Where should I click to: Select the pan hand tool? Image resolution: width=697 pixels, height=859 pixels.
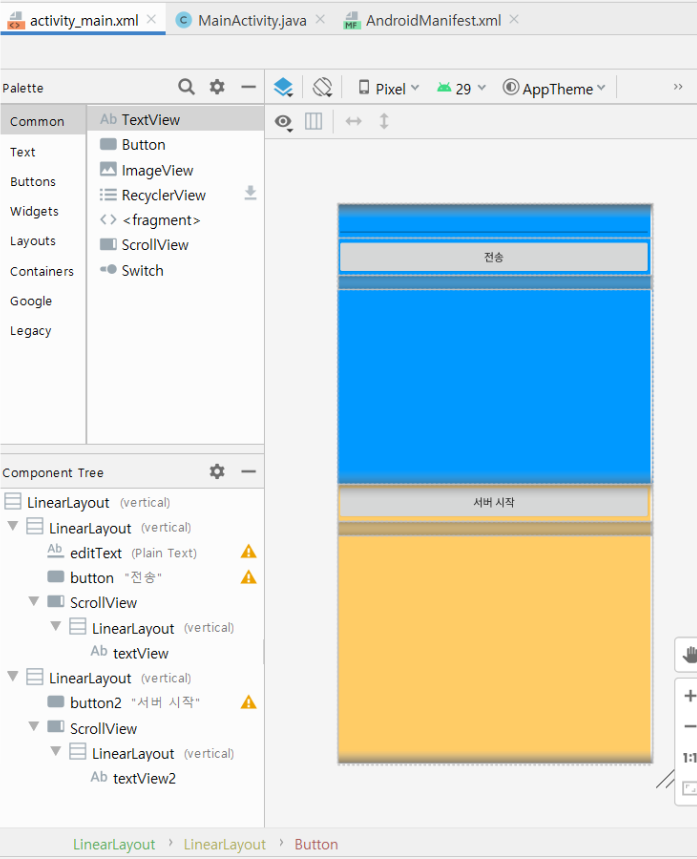coord(689,654)
